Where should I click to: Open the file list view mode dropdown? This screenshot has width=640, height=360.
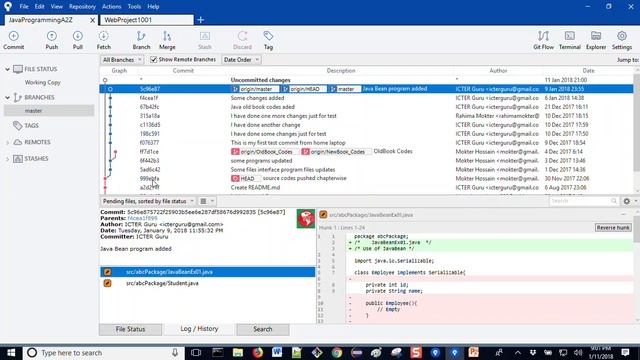(x=207, y=201)
